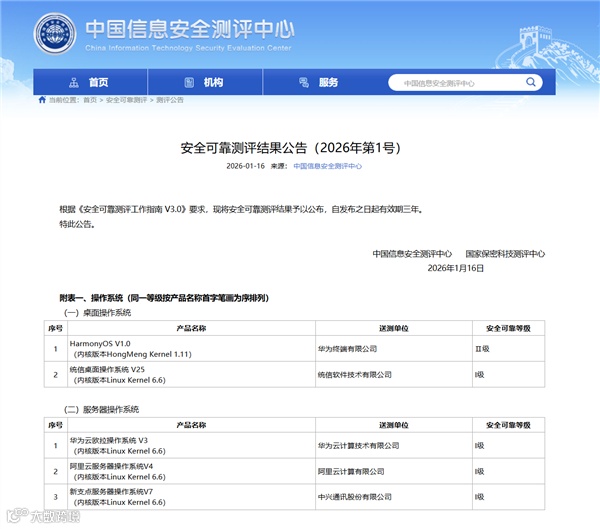Open the source link 中国信息安全测评中心
The width and height of the screenshot is (600, 529).
(x=328, y=166)
